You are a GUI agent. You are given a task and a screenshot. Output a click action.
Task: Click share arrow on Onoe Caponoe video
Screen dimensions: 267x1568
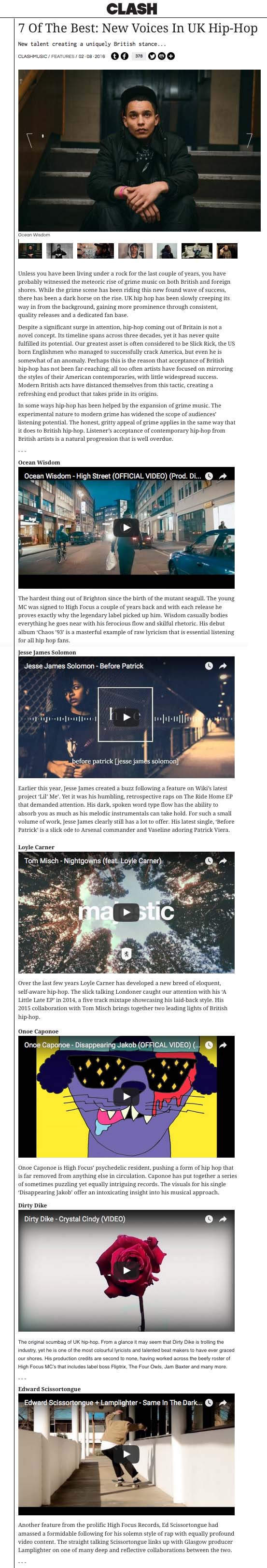pyautogui.click(x=223, y=1045)
